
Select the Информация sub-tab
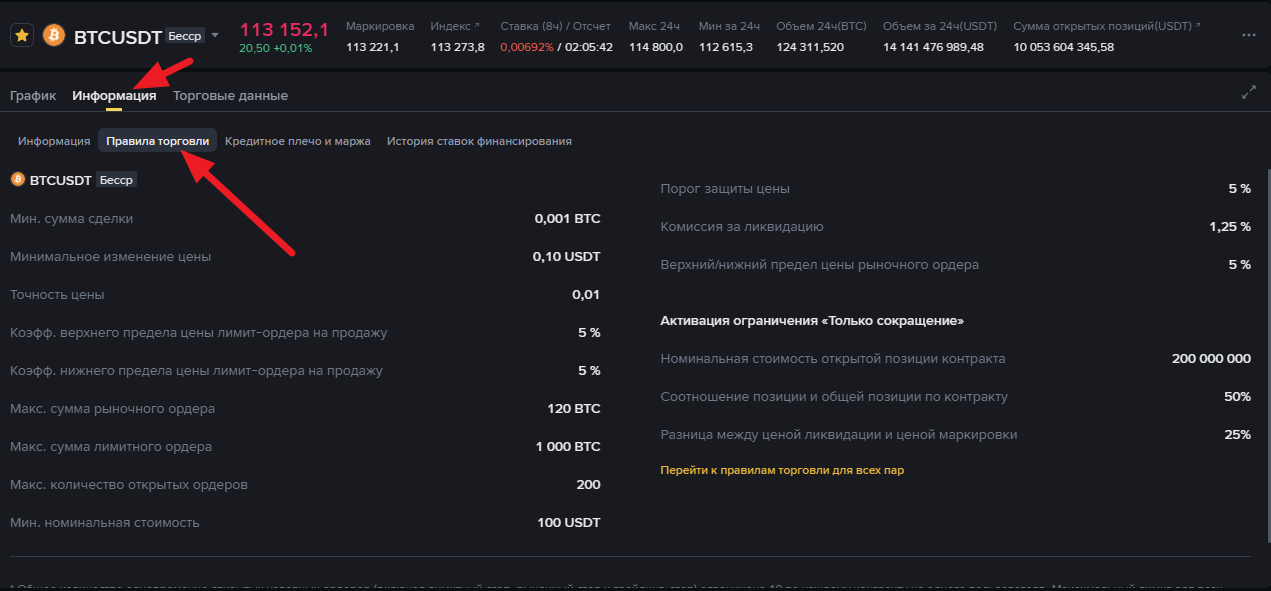pos(54,141)
